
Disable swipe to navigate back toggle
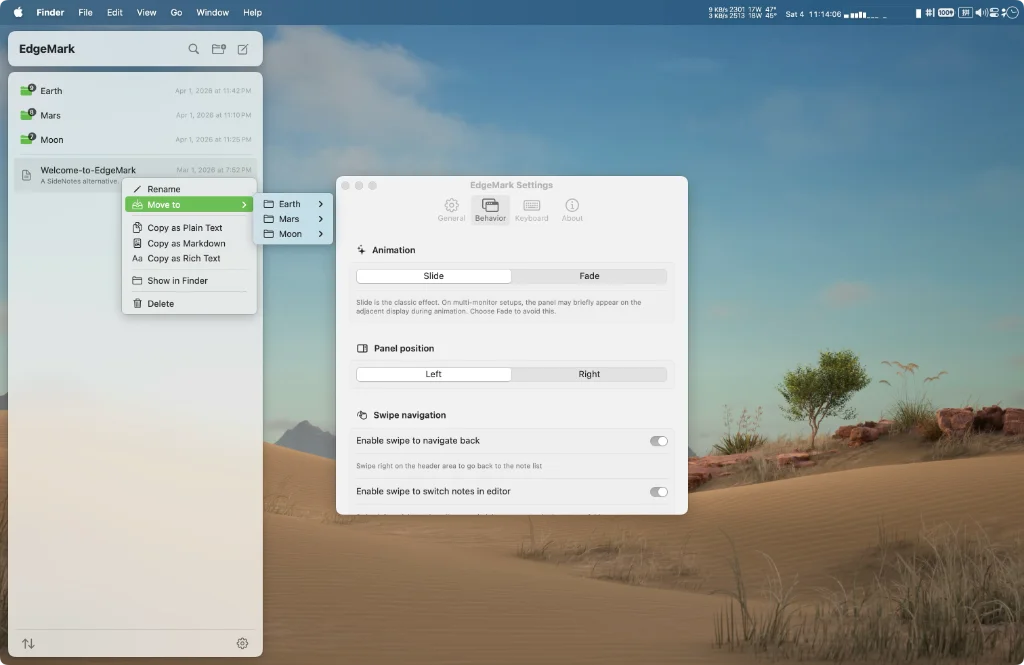pos(658,441)
